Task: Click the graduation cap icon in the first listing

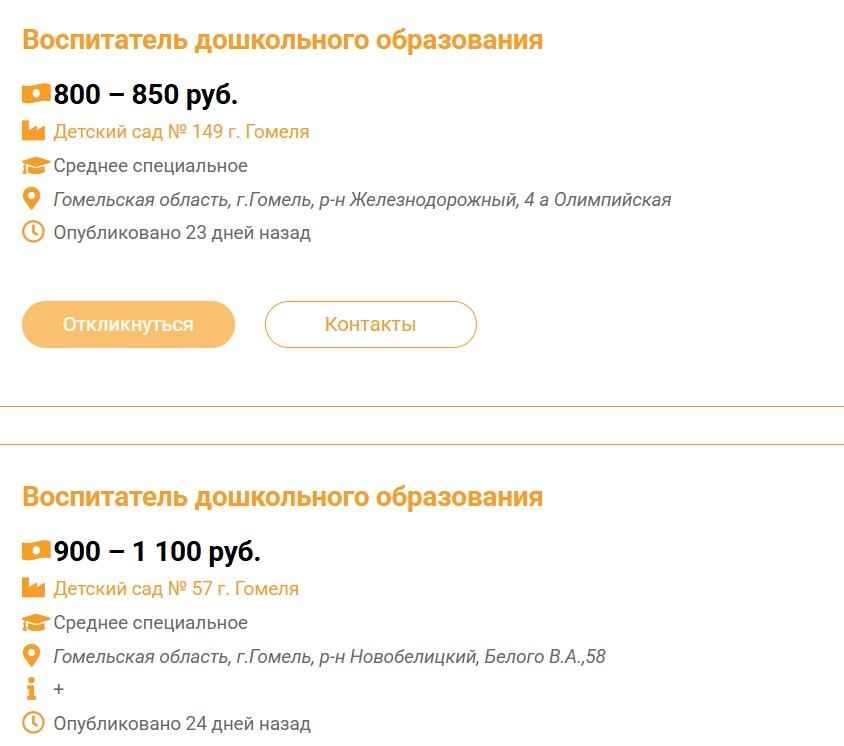Action: (x=35, y=166)
